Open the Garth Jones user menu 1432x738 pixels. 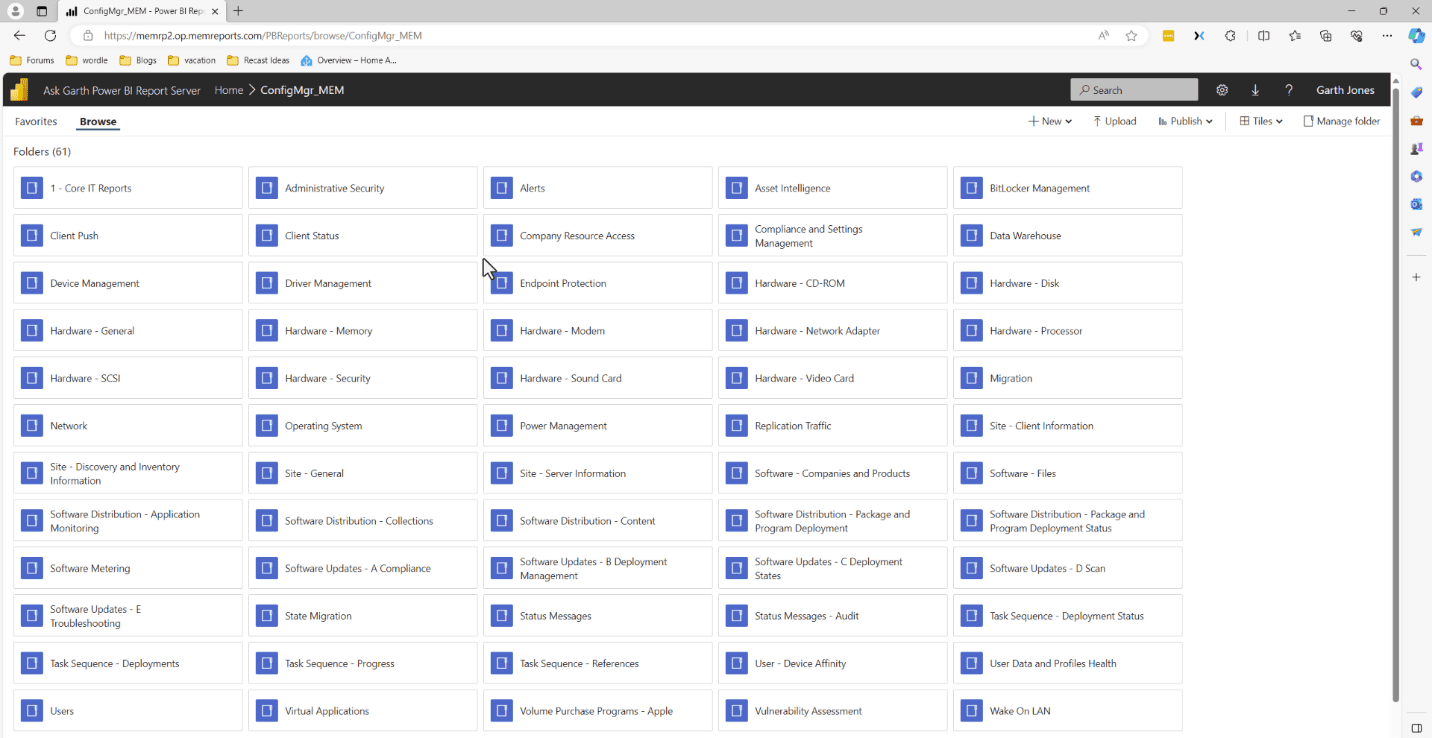coord(1345,90)
